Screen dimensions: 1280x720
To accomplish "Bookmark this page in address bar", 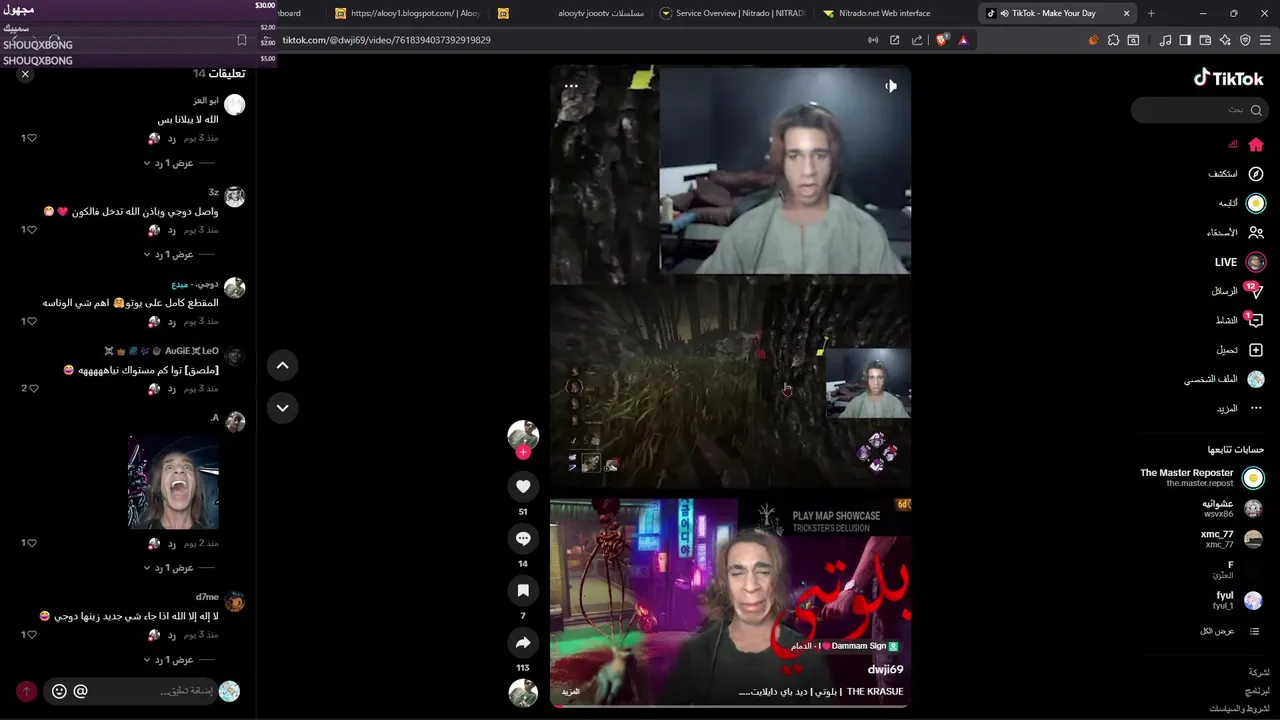I will (241, 40).
